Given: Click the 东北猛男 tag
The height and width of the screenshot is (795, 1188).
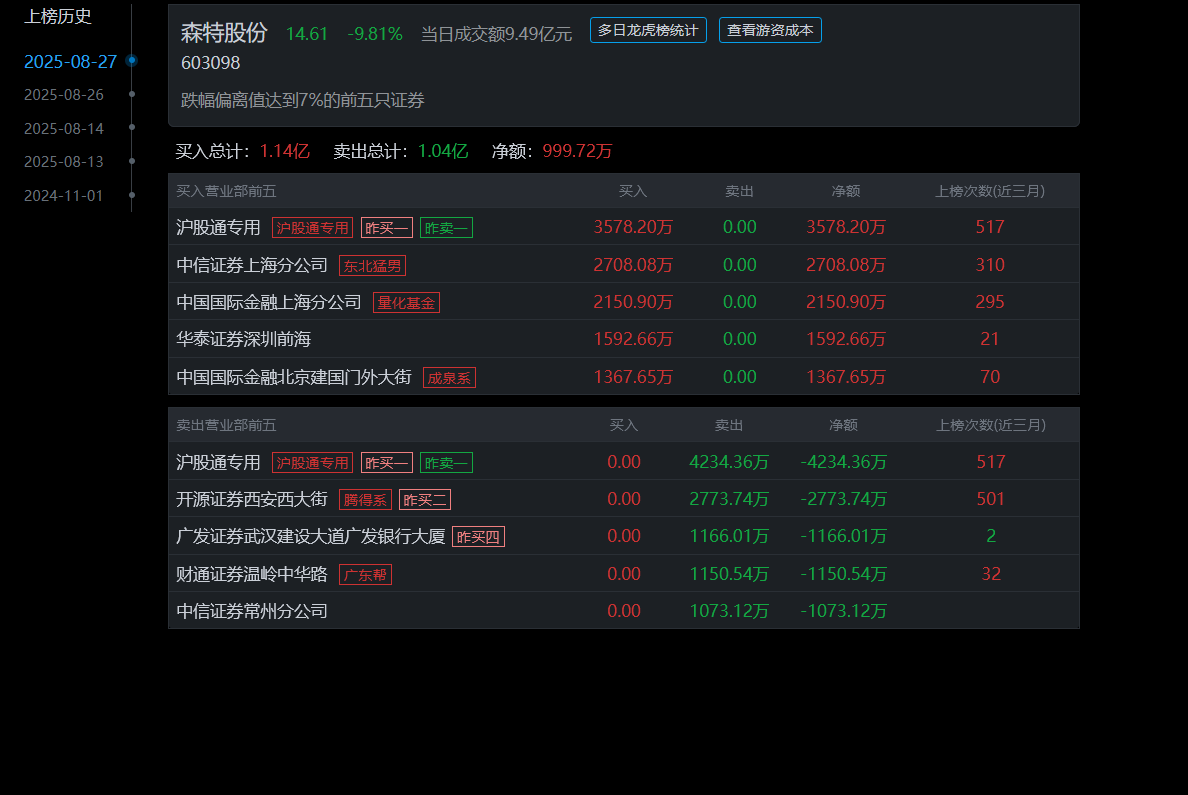Looking at the screenshot, I should [372, 265].
